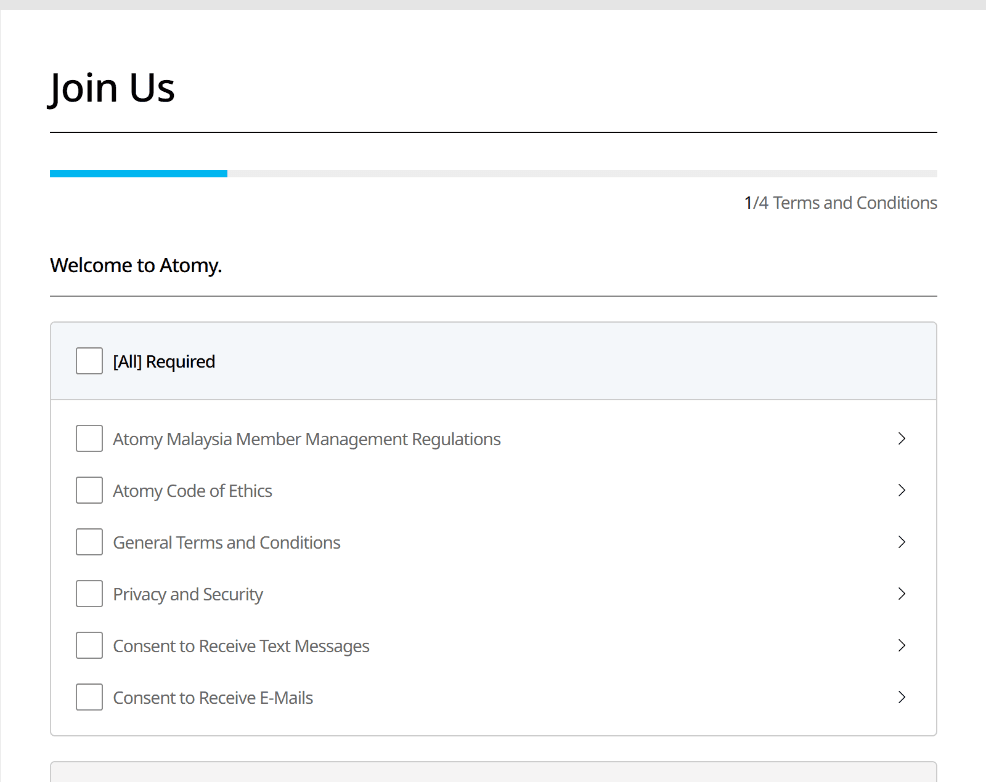Click the '1/4 Terms and Conditions' step text
Image resolution: width=986 pixels, height=782 pixels.
pyautogui.click(x=841, y=203)
